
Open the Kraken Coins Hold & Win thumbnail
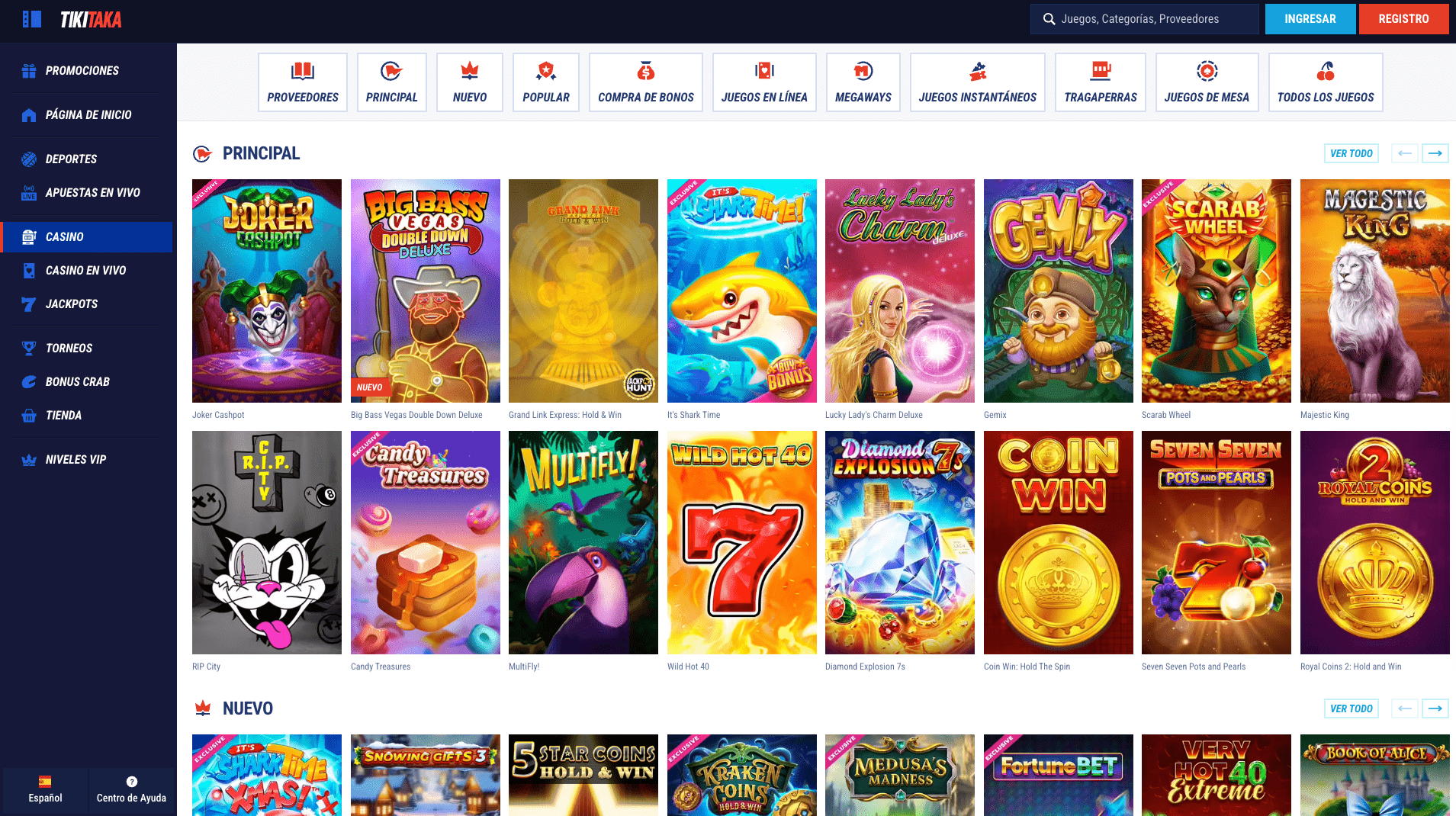[742, 775]
